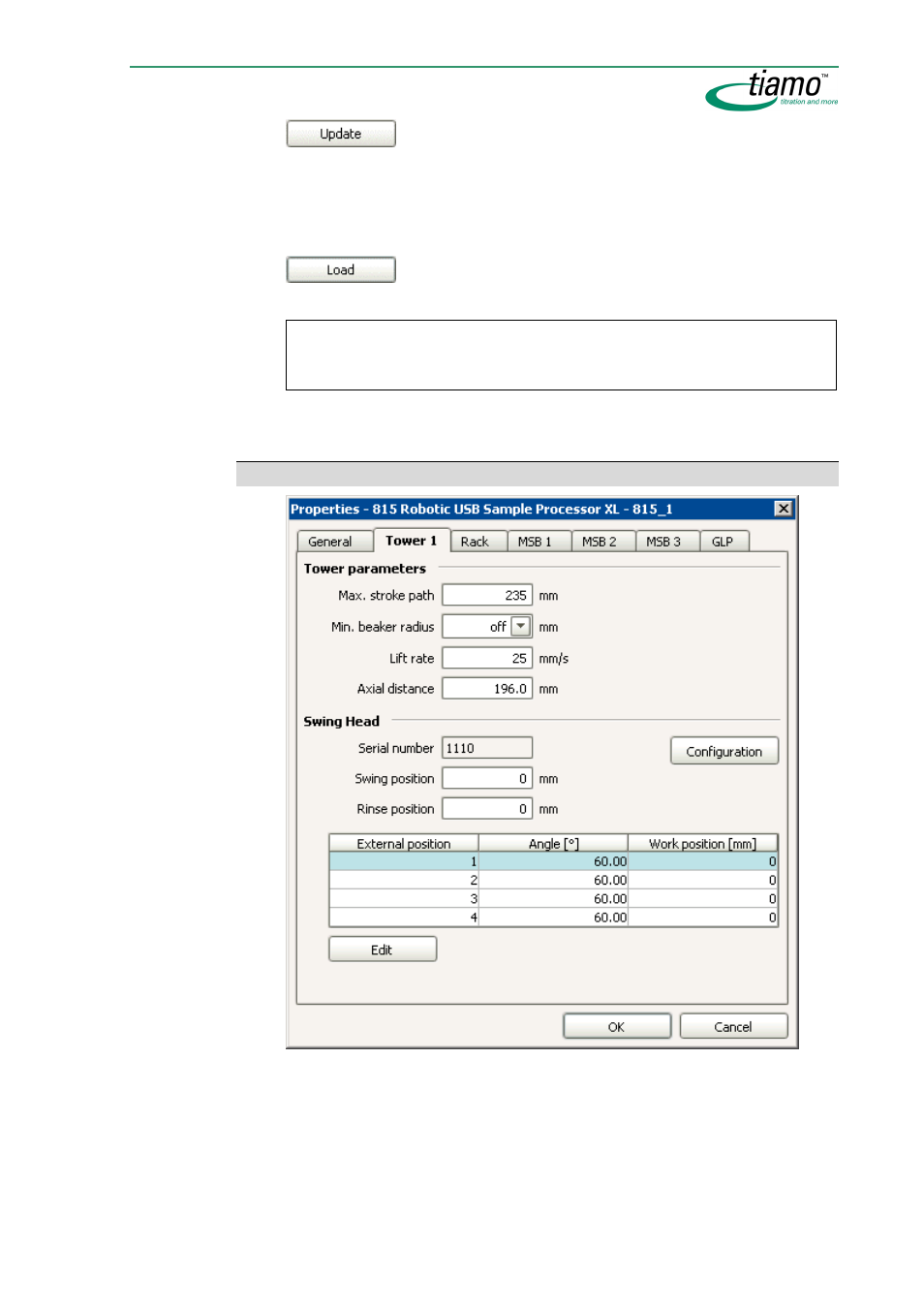The width and height of the screenshot is (924, 1308).
Task: Open the MSB 2 tab
Action: (x=603, y=542)
